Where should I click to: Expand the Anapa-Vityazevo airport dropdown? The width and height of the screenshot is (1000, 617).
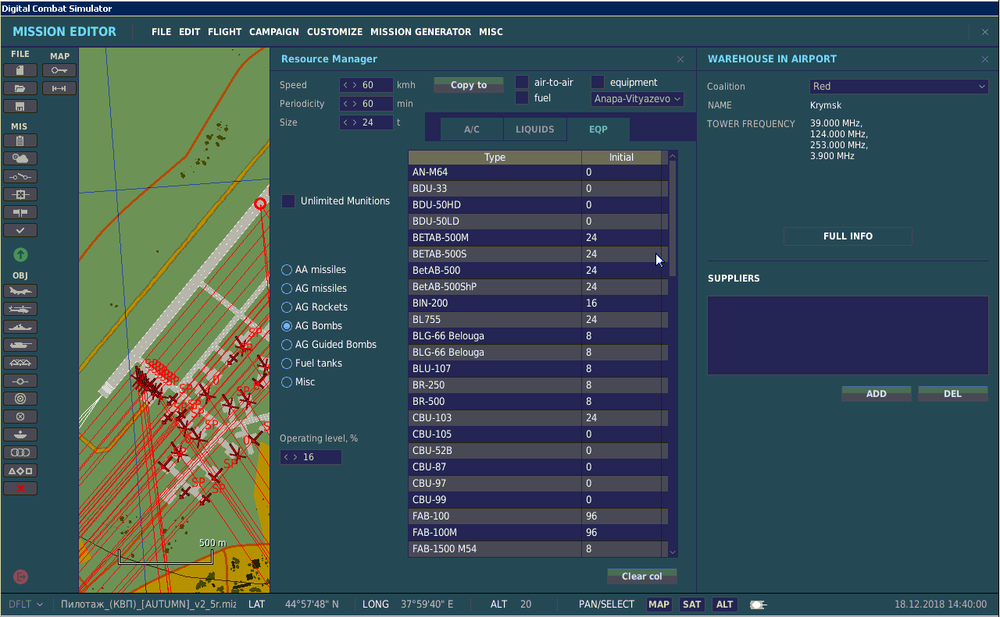click(637, 99)
